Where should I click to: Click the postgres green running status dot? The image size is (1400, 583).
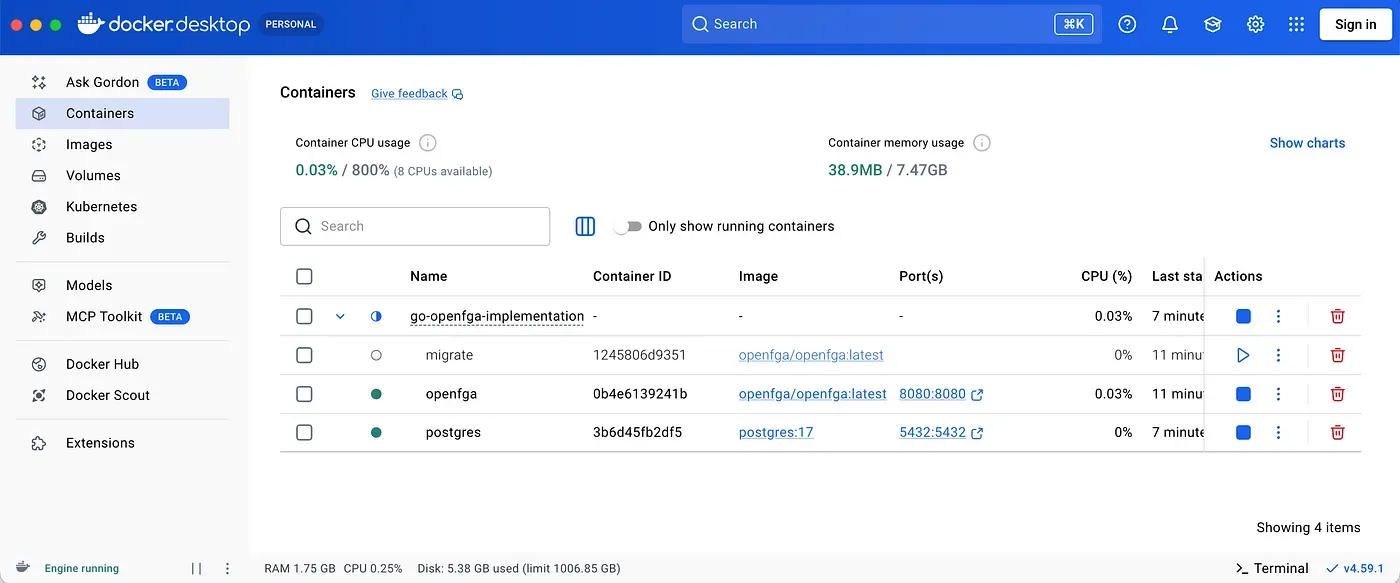[376, 432]
